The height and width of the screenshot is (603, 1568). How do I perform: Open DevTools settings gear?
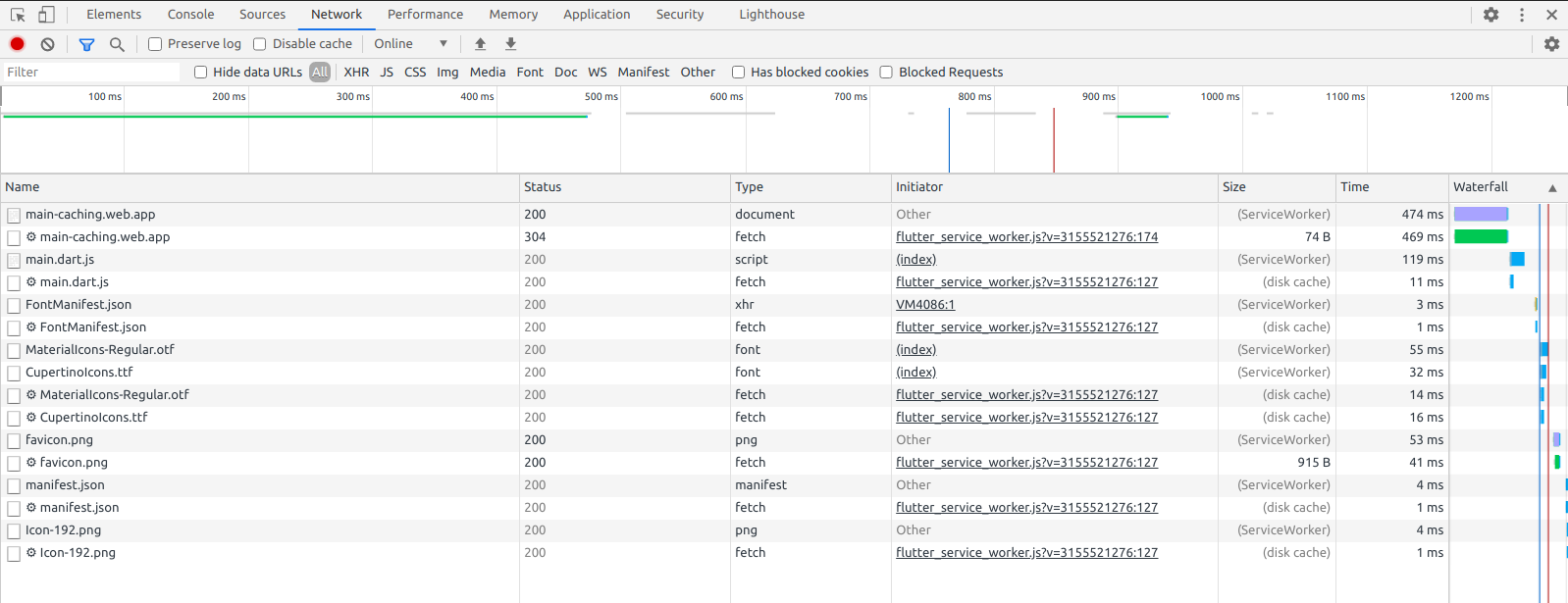[x=1490, y=15]
